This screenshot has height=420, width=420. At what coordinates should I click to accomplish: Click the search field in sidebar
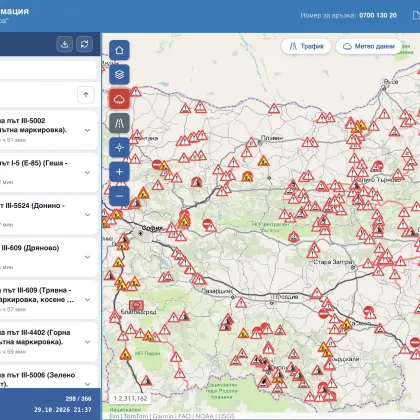coord(48,70)
